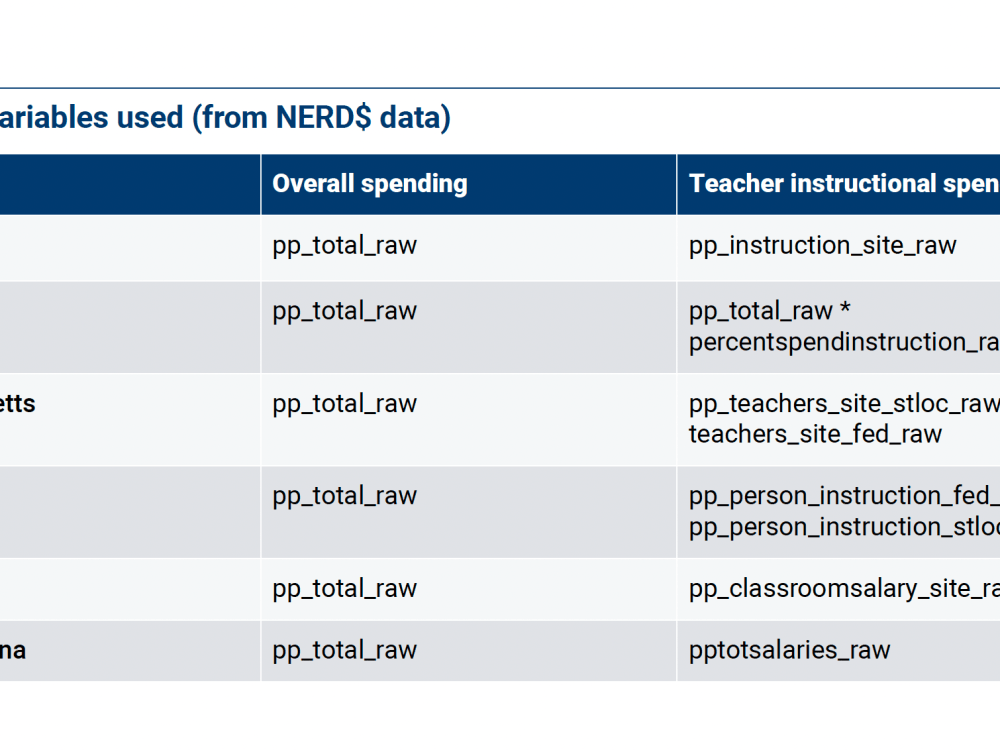Image resolution: width=1000 pixels, height=750 pixels.
Task: Click the pp_classroomsalary_site cell
Action: click(x=843, y=589)
